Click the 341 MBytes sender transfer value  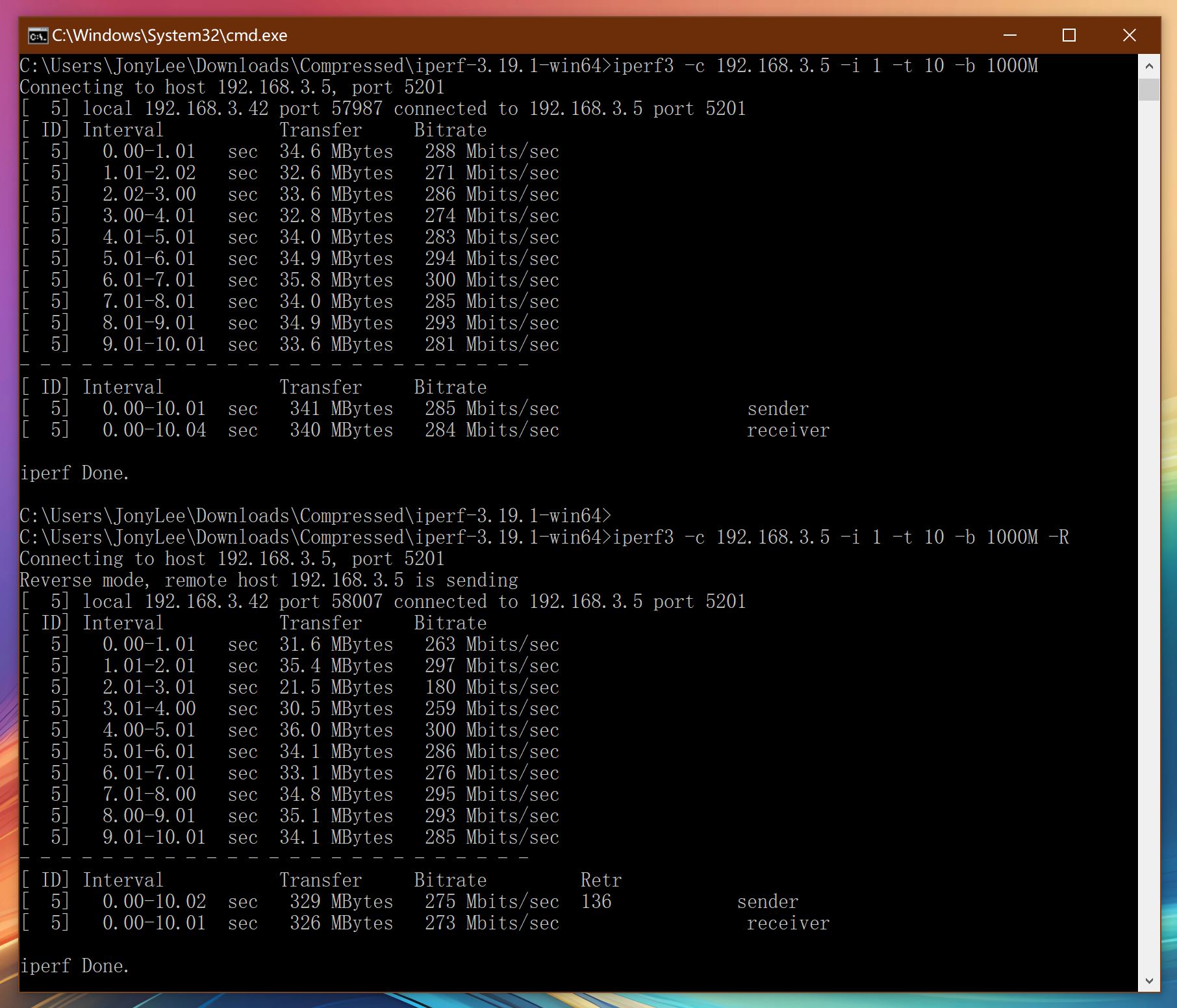click(x=341, y=409)
